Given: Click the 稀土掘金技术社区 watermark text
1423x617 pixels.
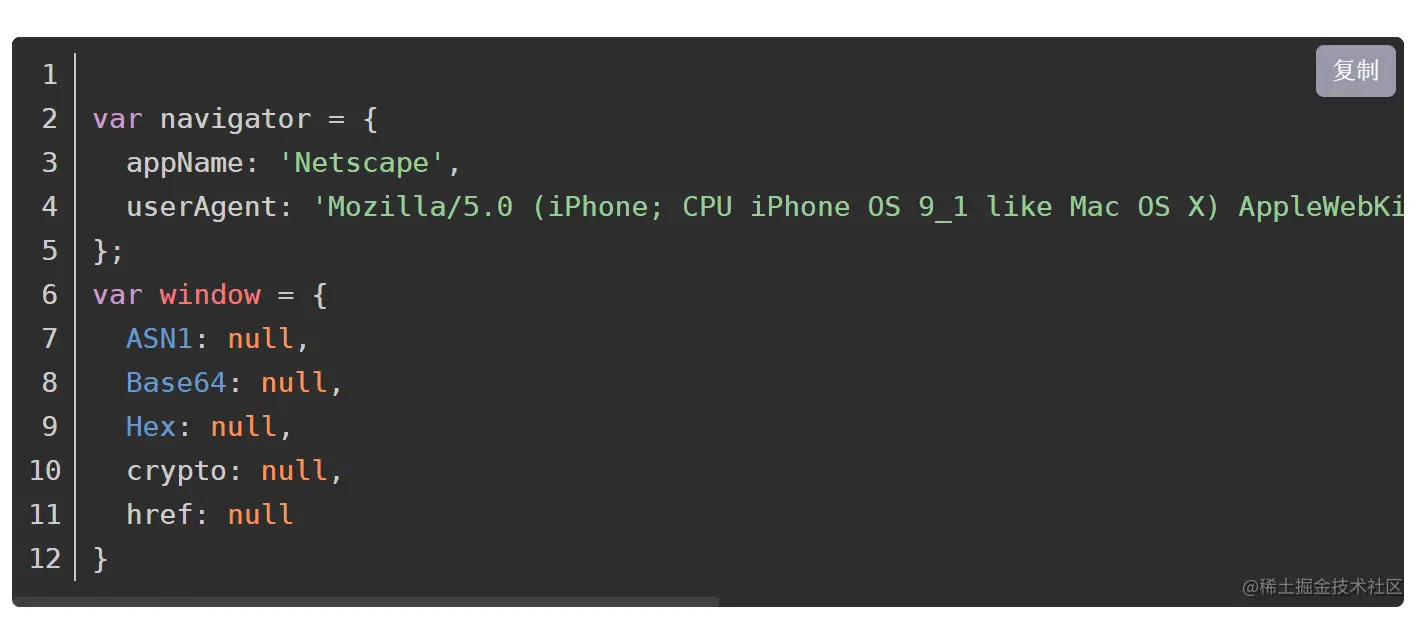Looking at the screenshot, I should (1321, 586).
